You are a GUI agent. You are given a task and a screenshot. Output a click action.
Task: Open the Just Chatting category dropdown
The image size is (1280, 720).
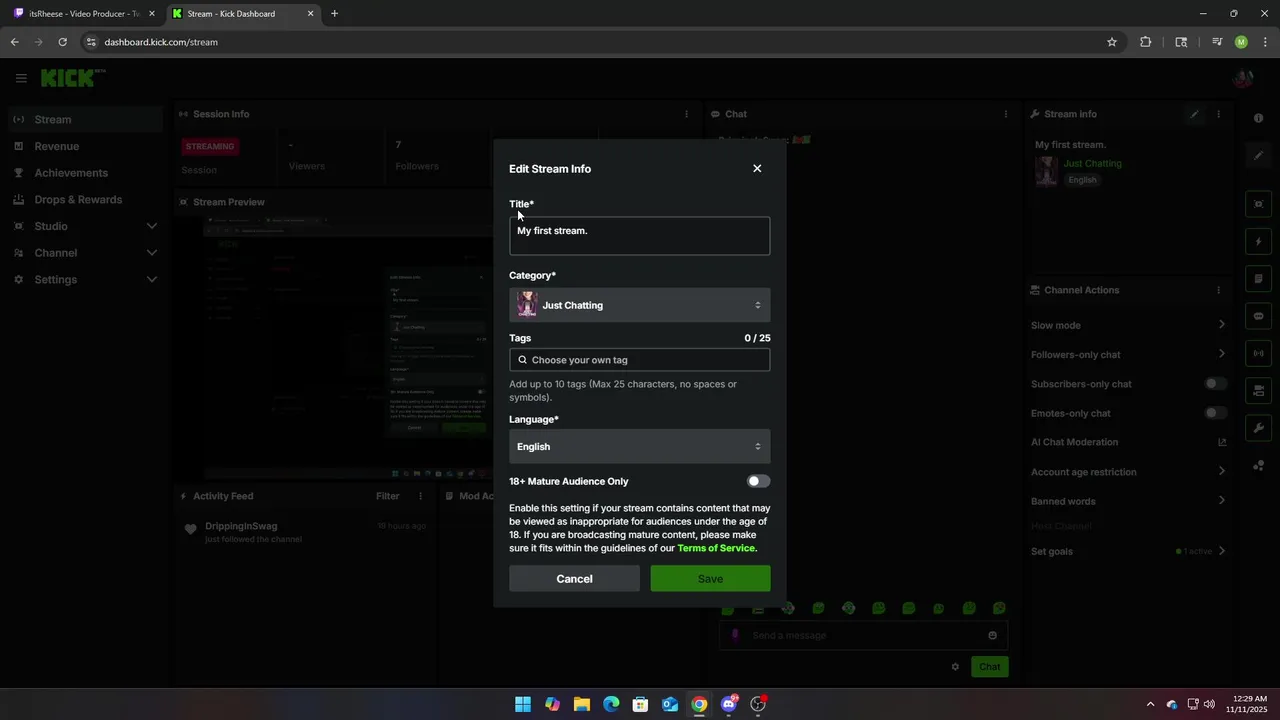(x=640, y=305)
